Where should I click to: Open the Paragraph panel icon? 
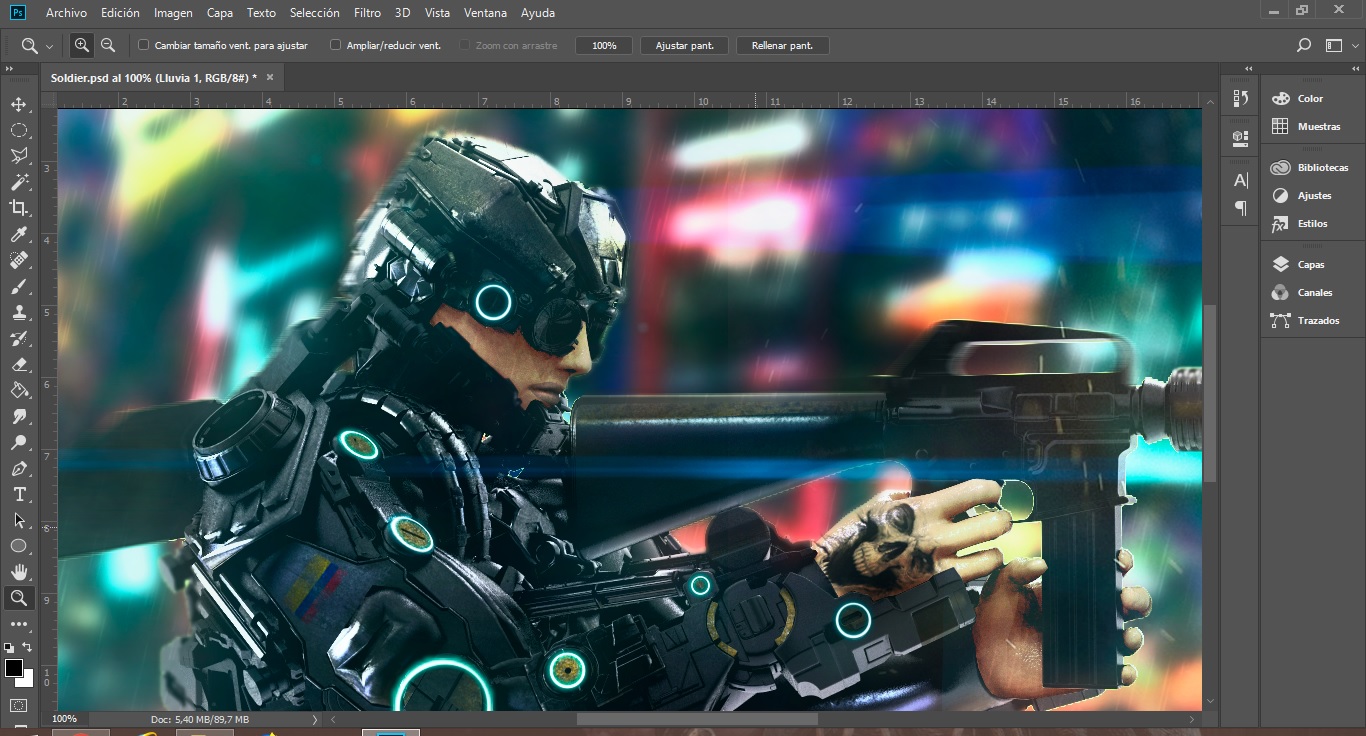point(1241,208)
